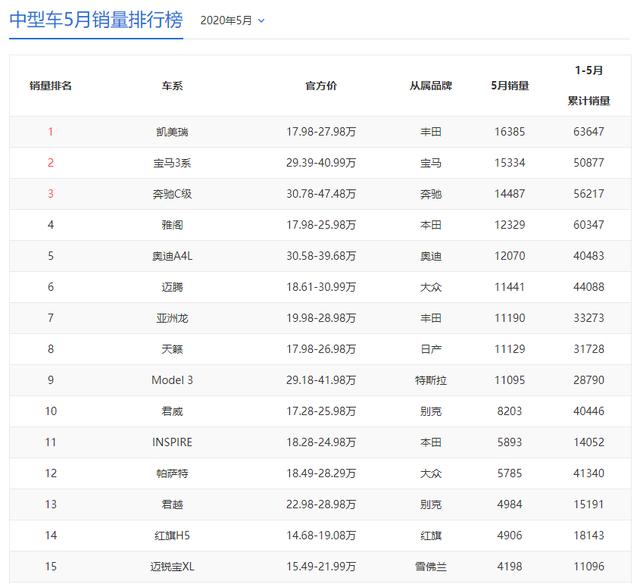Click the cumulative sales value 60347
Screen dimensions: 640x584
click(x=589, y=225)
